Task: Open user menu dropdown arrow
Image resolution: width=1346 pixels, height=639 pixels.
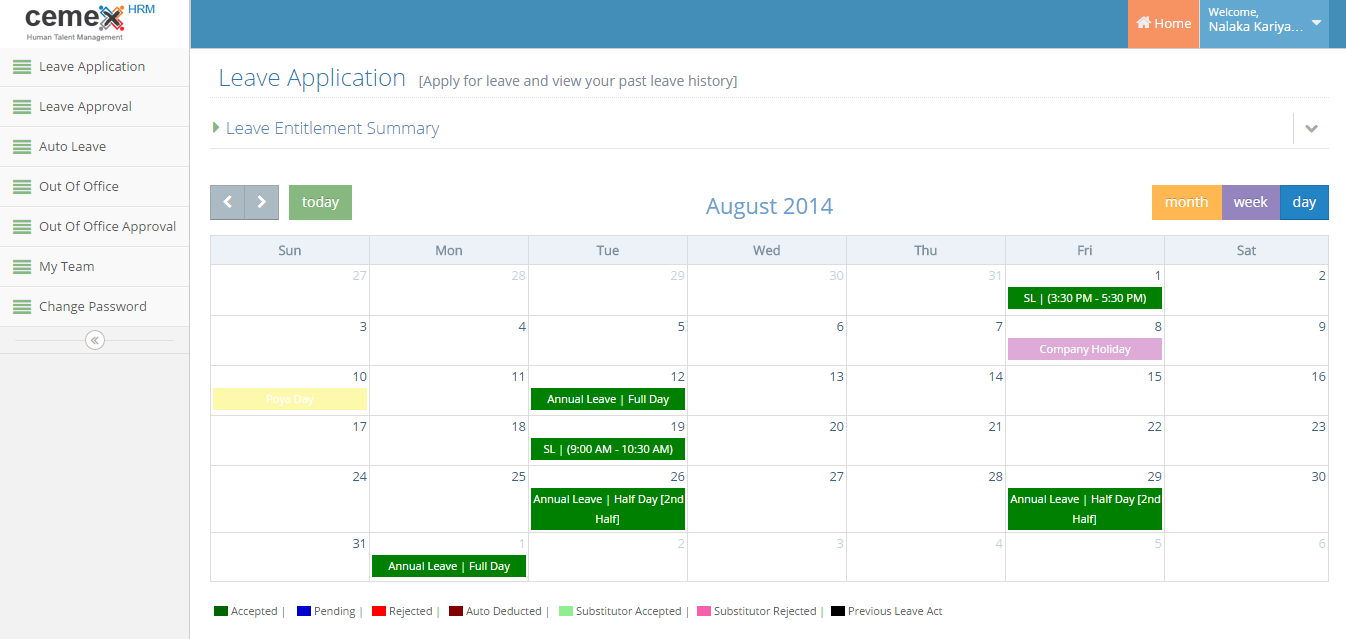Action: (x=1316, y=23)
